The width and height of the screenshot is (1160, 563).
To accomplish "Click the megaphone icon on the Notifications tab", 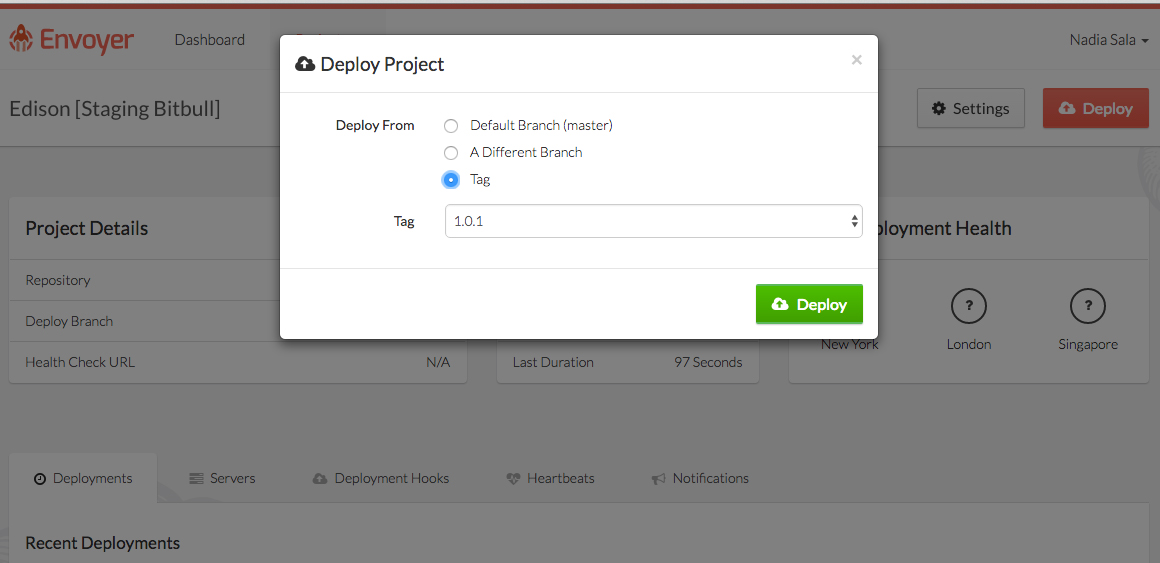I will [658, 479].
